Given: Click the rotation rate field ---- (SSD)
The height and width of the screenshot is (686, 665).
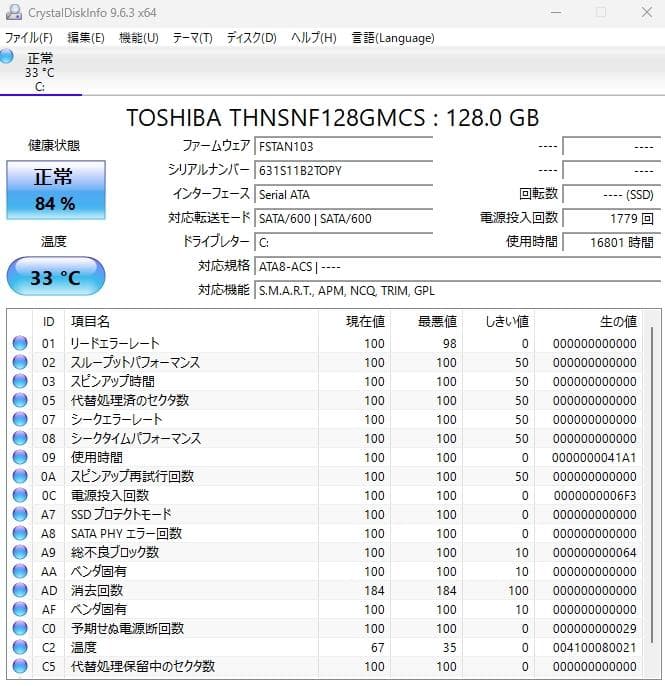Looking at the screenshot, I should 611,195.
